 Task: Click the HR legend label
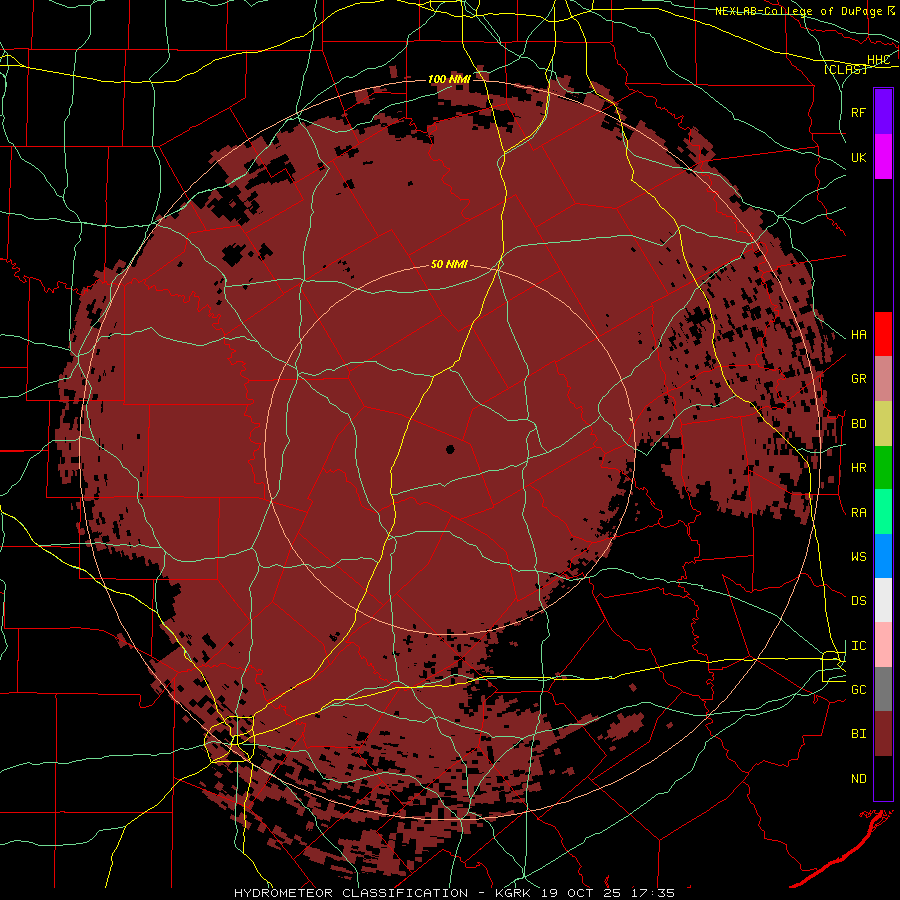(859, 468)
